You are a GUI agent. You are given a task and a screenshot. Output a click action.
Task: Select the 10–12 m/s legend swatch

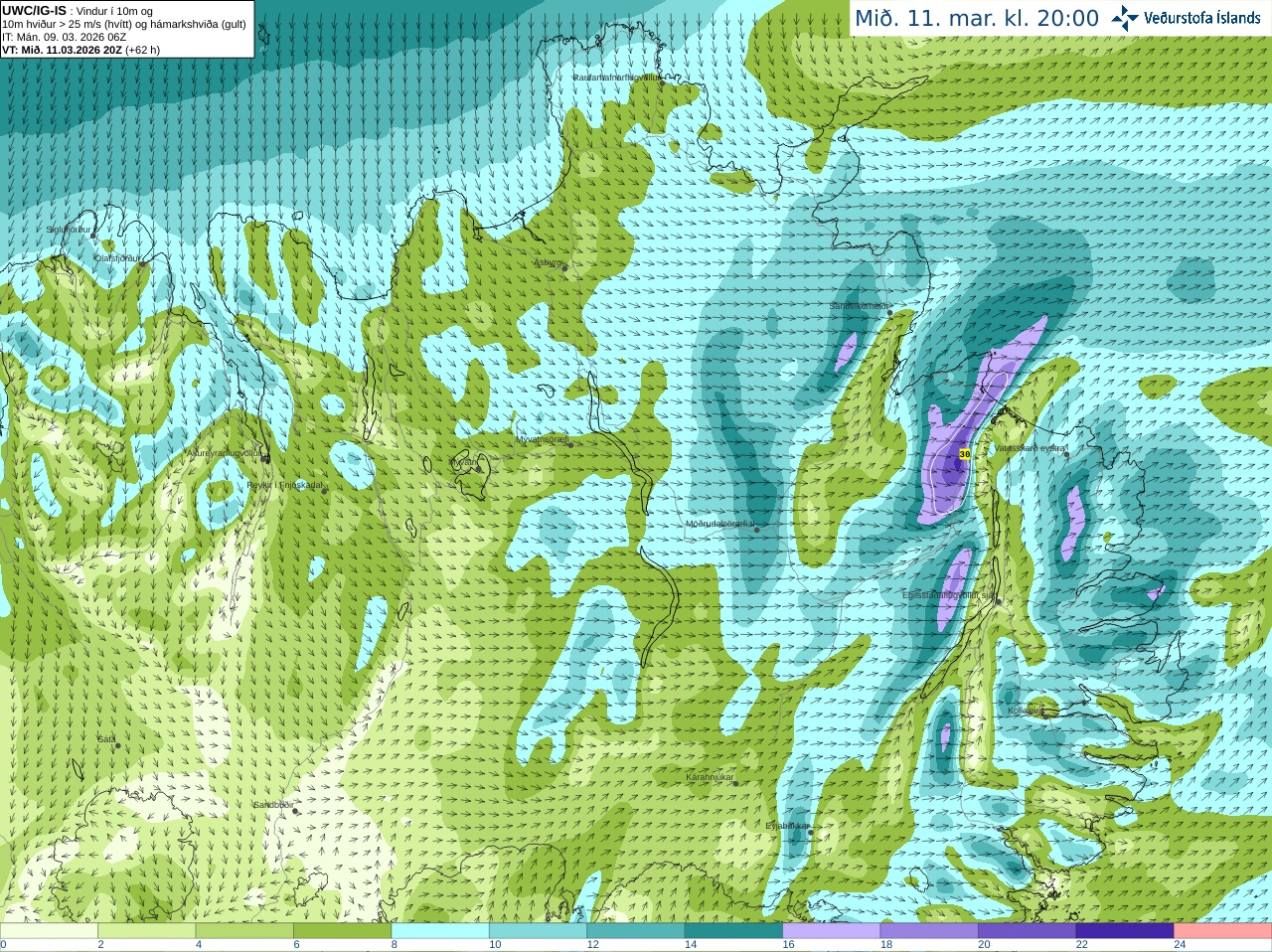(539, 931)
